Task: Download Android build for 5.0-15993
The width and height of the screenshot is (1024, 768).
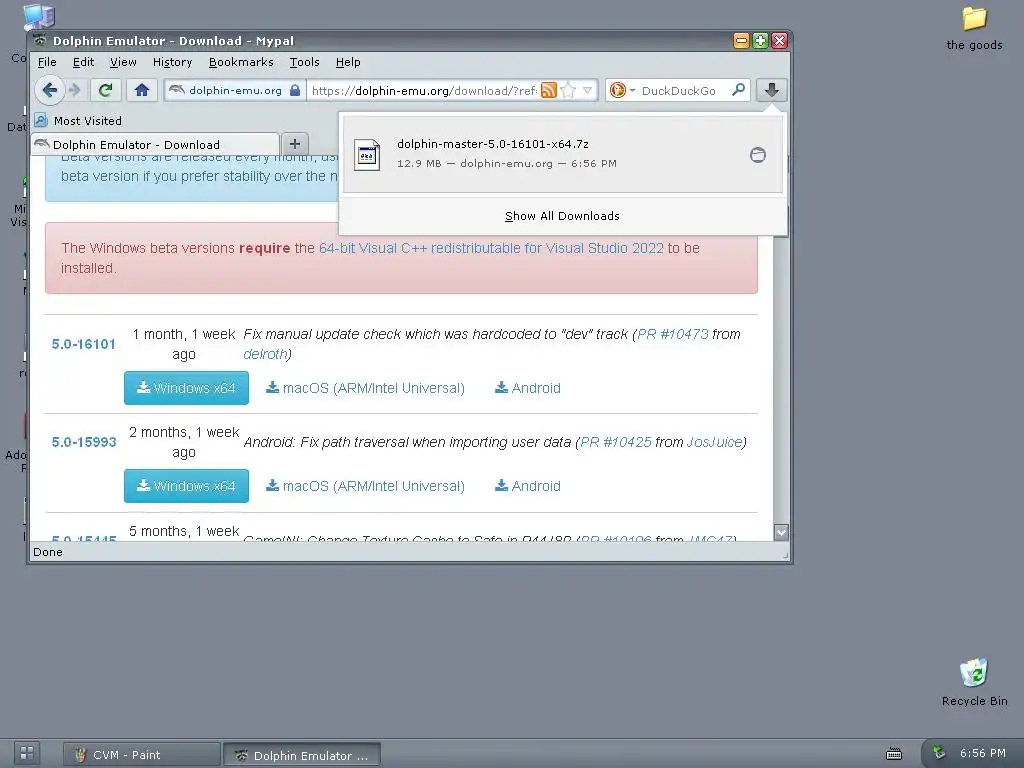Action: 528,486
